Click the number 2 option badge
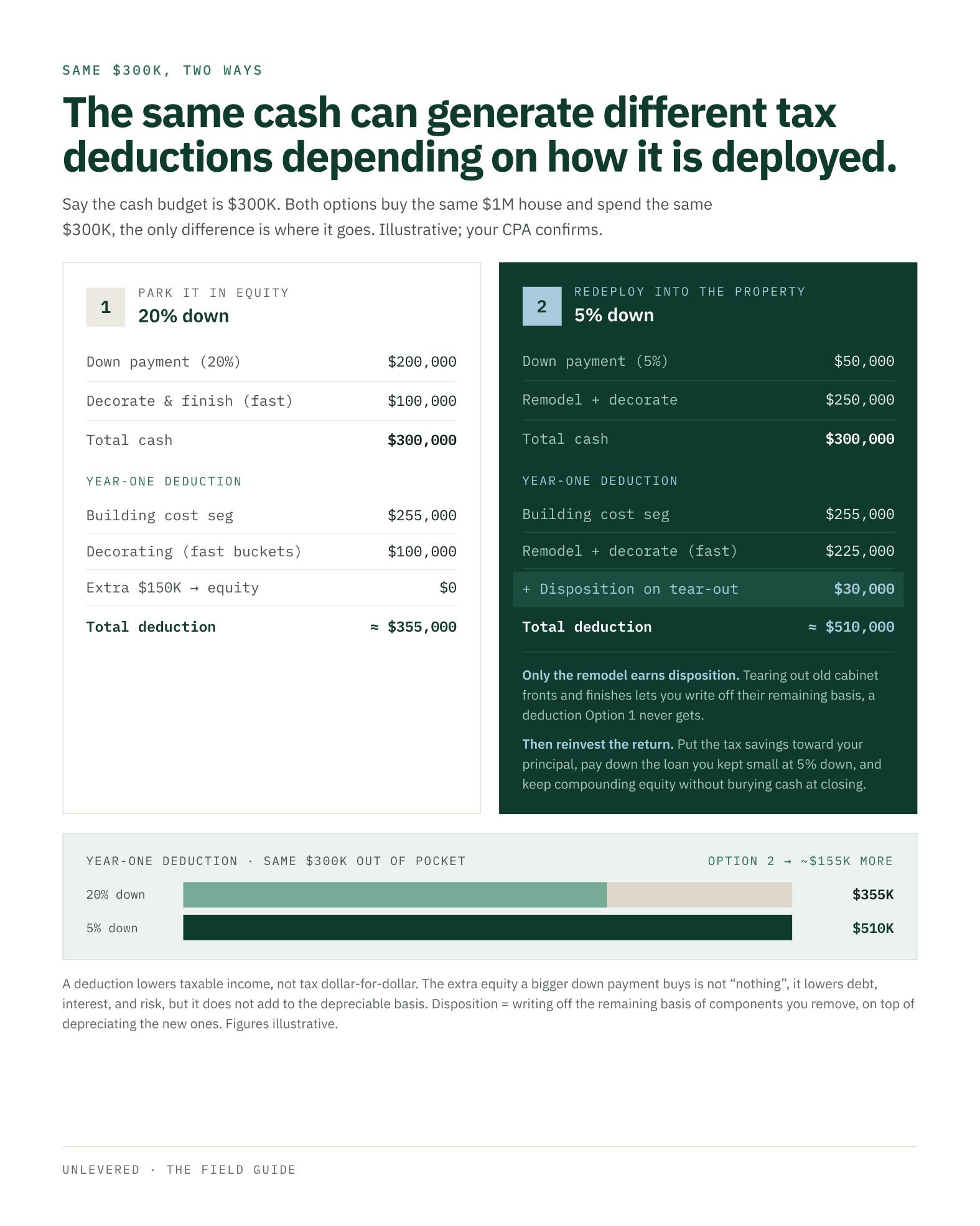 coord(541,306)
